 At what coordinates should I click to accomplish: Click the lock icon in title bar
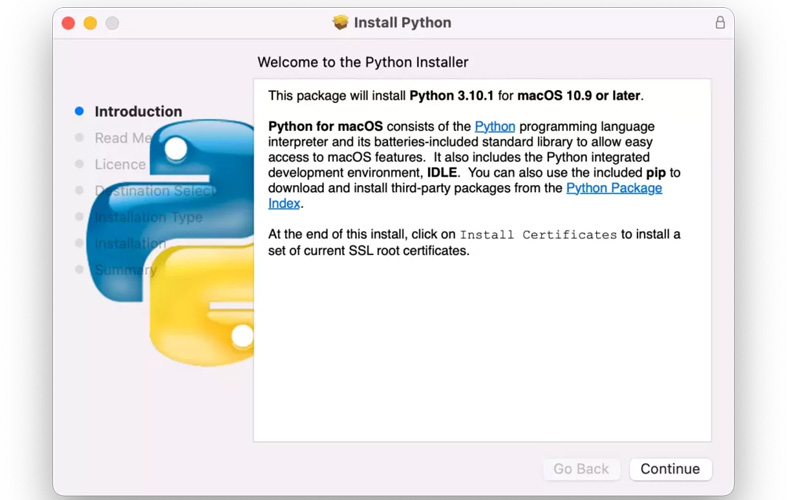(720, 22)
